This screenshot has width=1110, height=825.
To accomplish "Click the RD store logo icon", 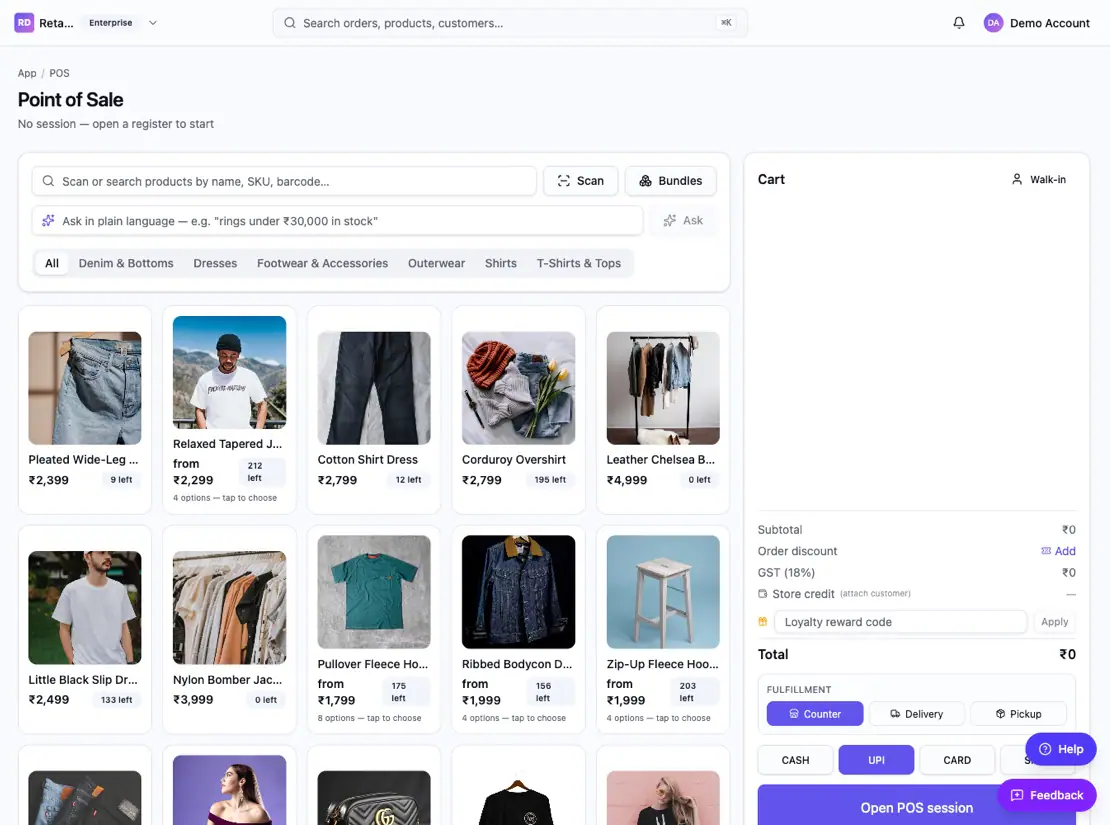I will (x=24, y=23).
